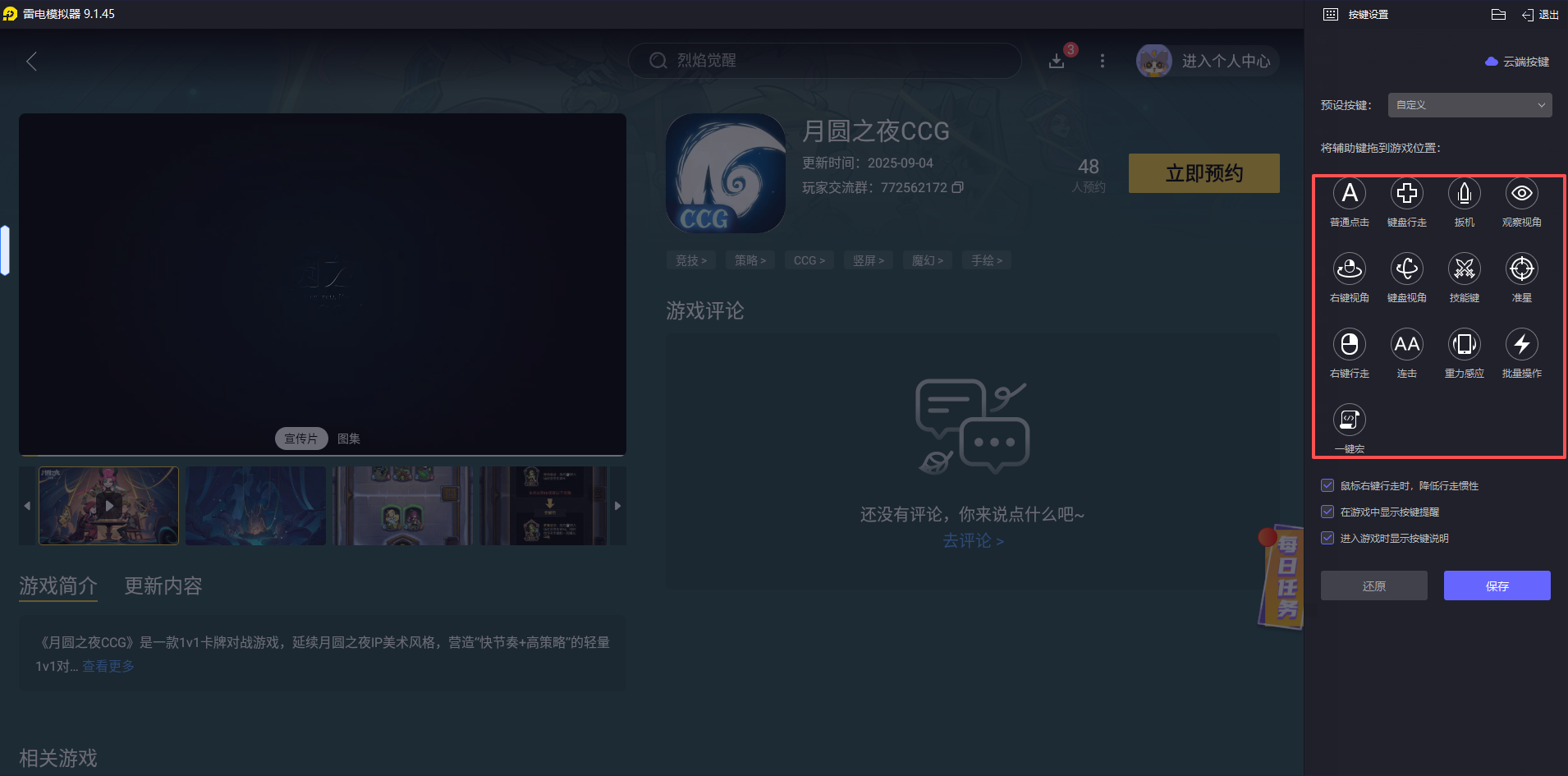Toggle 鼠标右键行走时降低行走惯性 checkbox
Screen dimensions: 1568x776
[1327, 485]
